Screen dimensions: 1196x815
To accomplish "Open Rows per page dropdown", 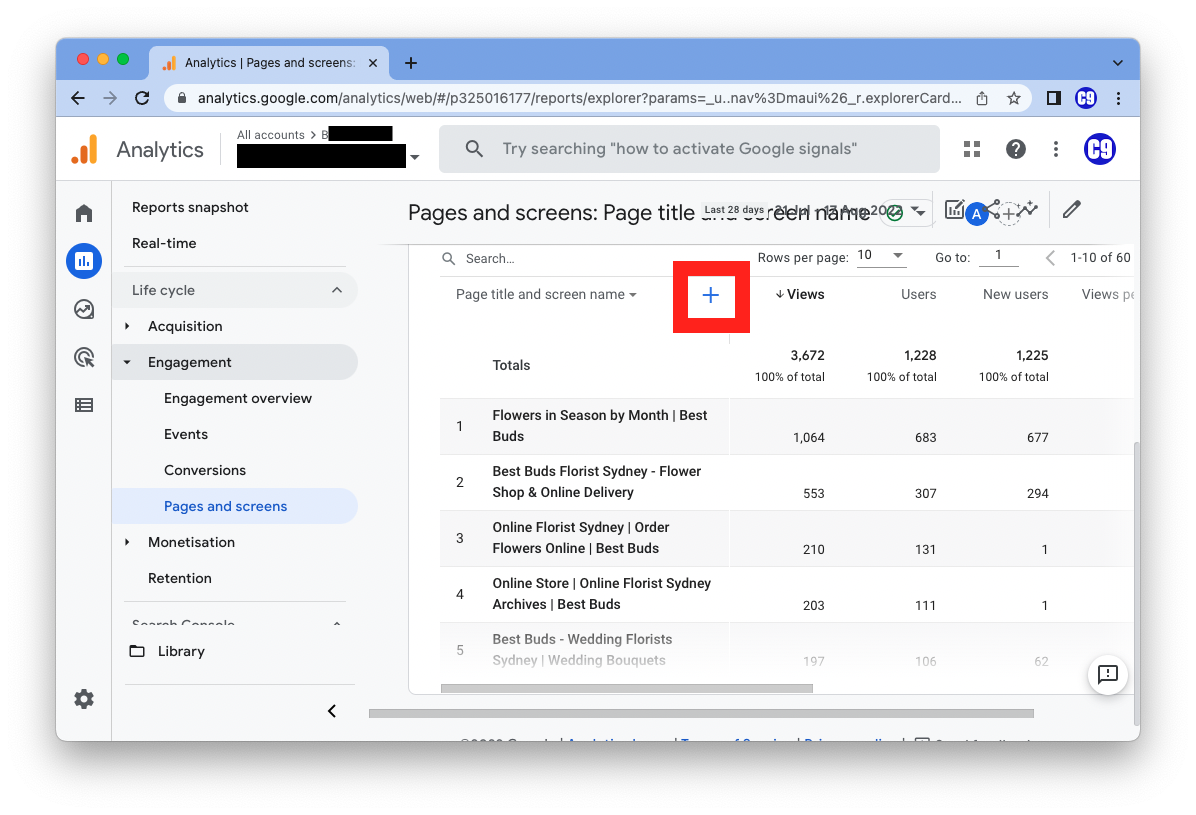I will 881,256.
